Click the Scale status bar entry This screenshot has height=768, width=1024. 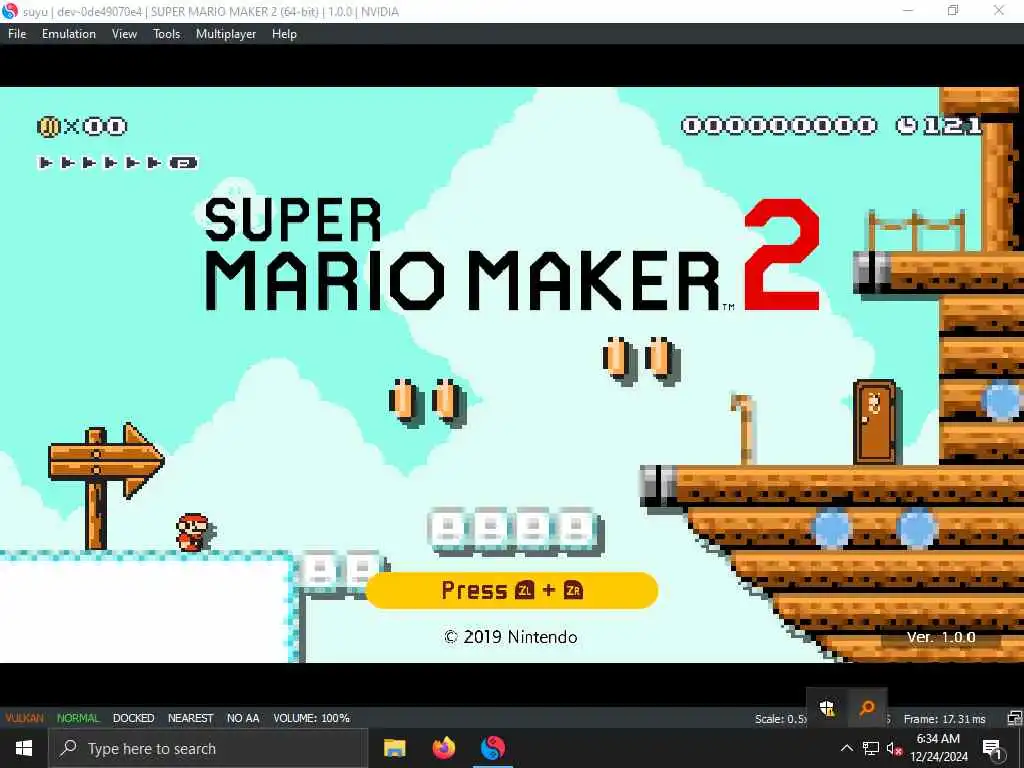click(780, 719)
